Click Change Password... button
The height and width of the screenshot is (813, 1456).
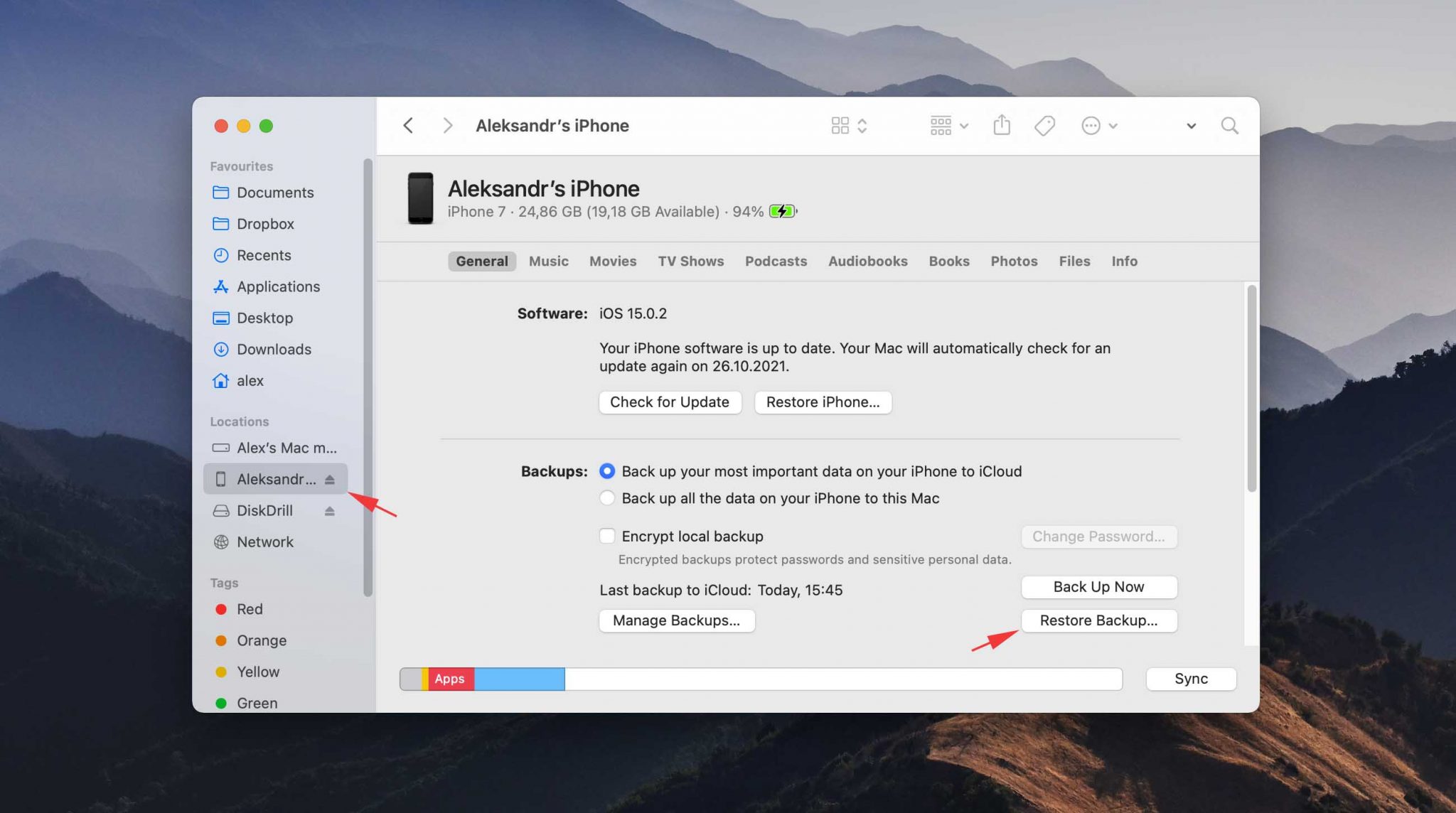(x=1098, y=537)
